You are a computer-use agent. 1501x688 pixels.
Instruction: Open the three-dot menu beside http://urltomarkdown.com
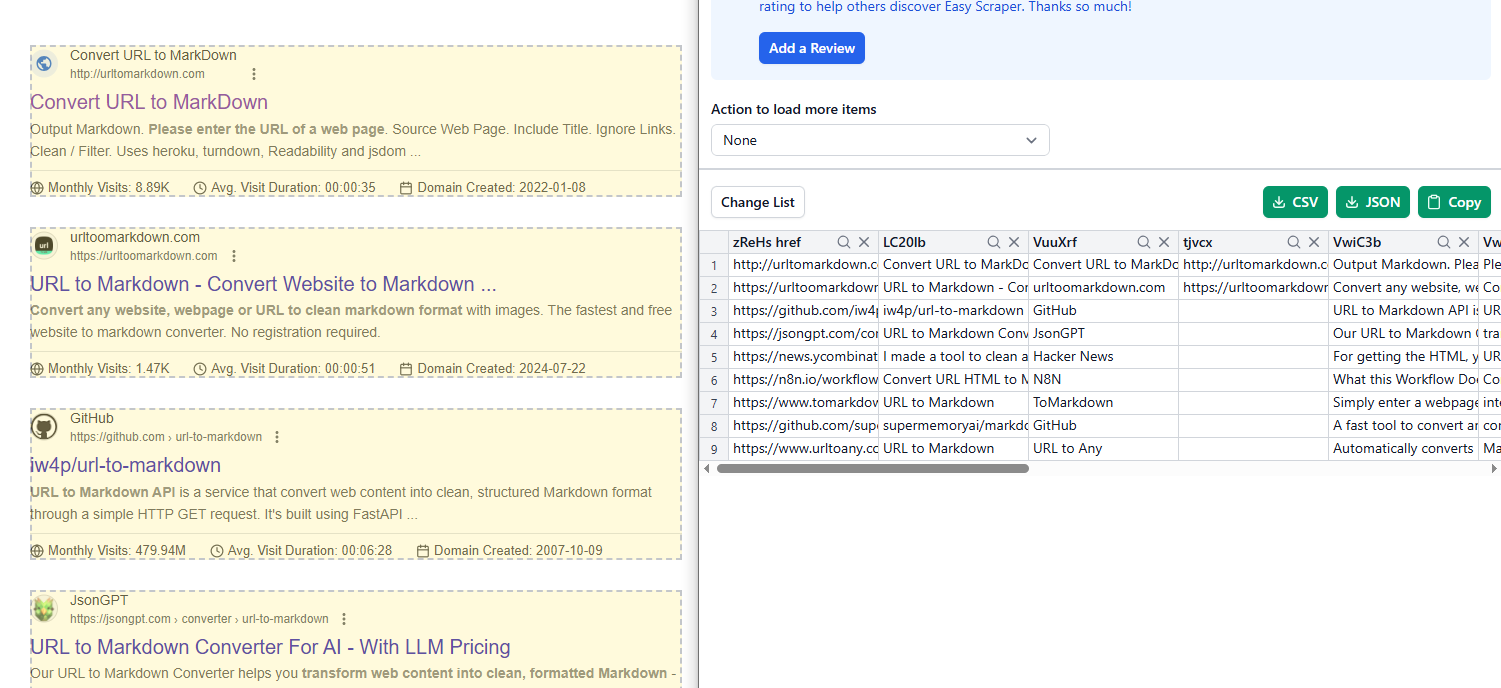(254, 74)
